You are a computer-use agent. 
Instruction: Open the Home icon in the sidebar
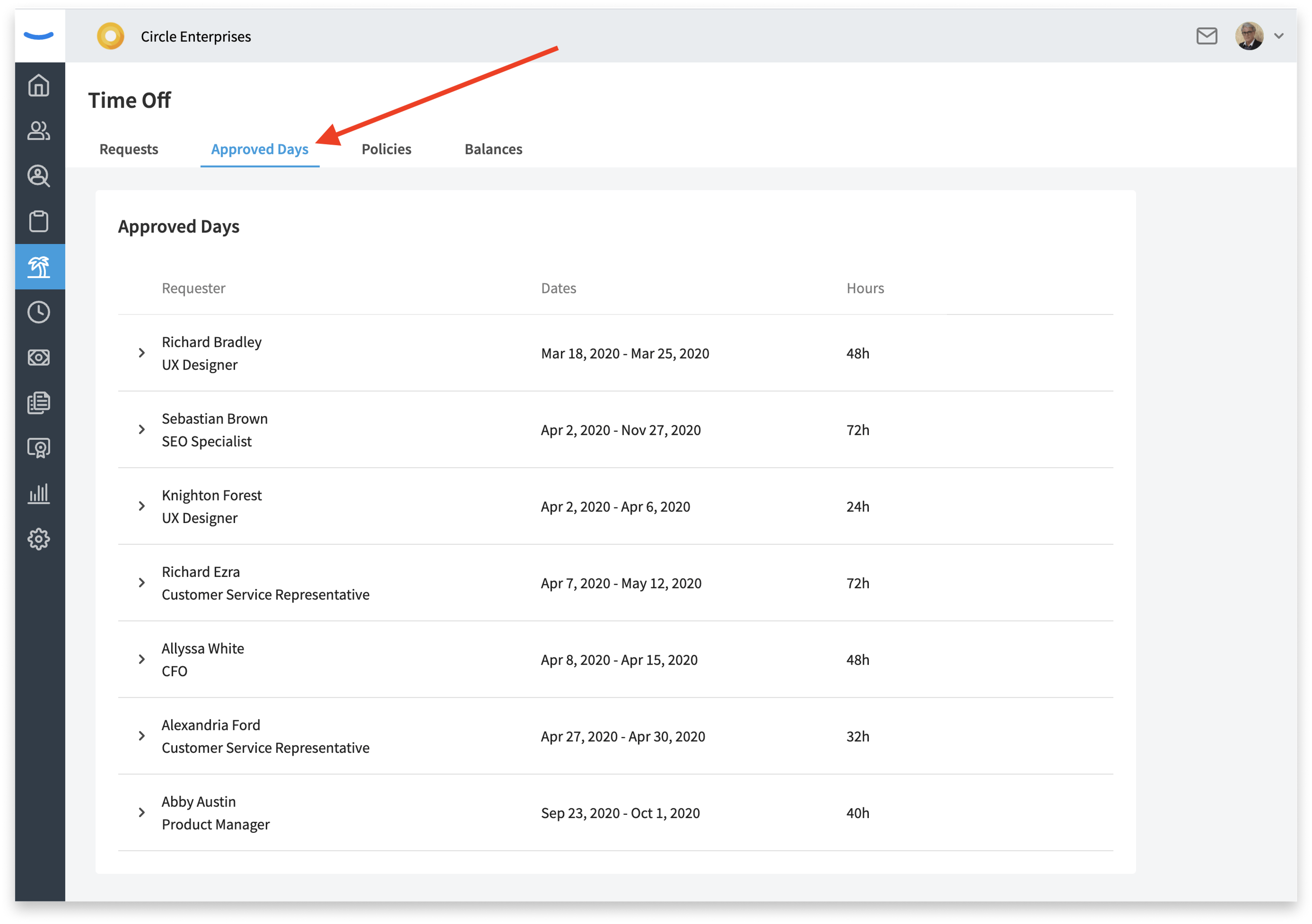tap(39, 86)
